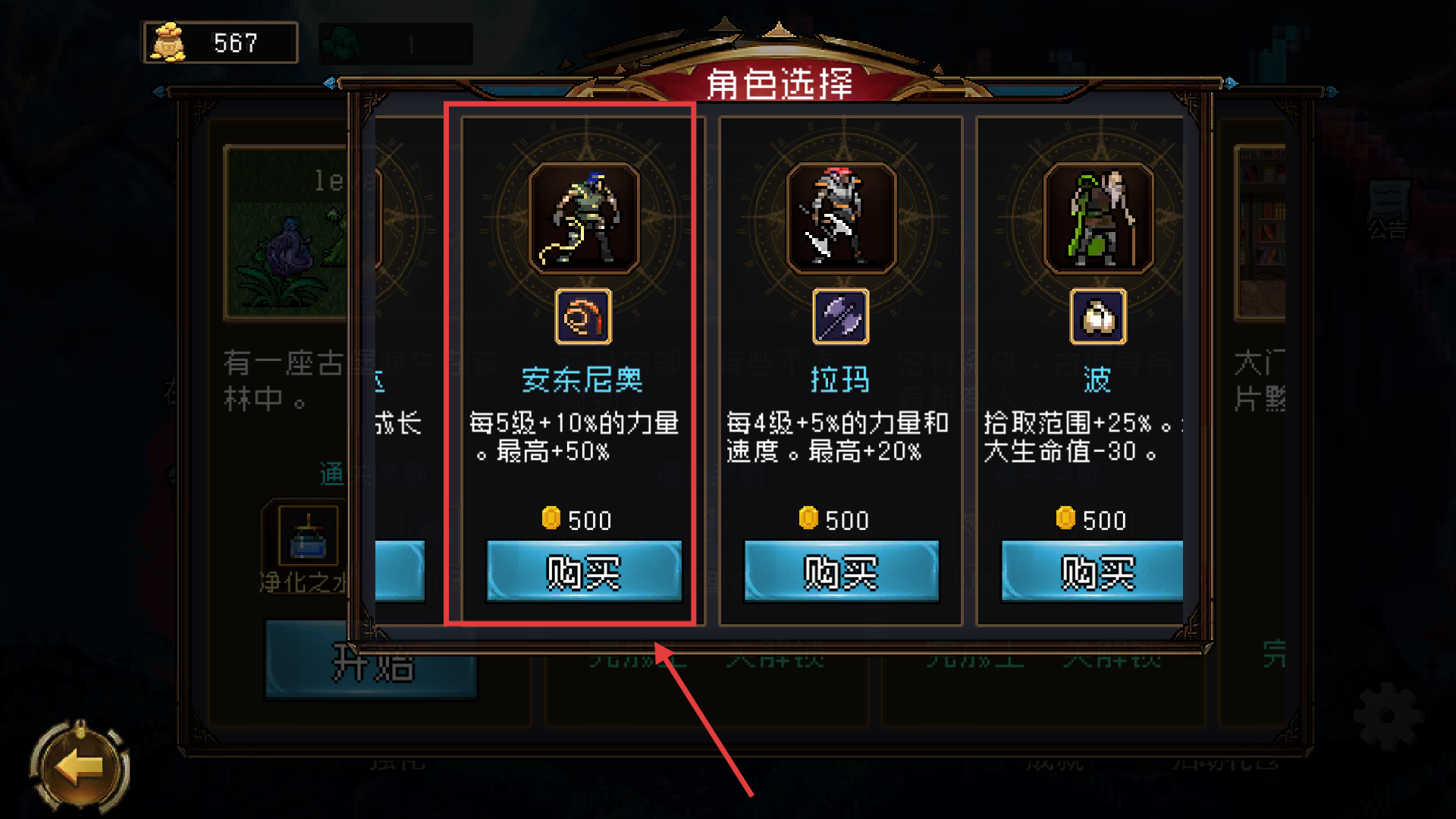1456x819 pixels.
Task: Buy 波 with the 购买 button
Action: 1092,572
